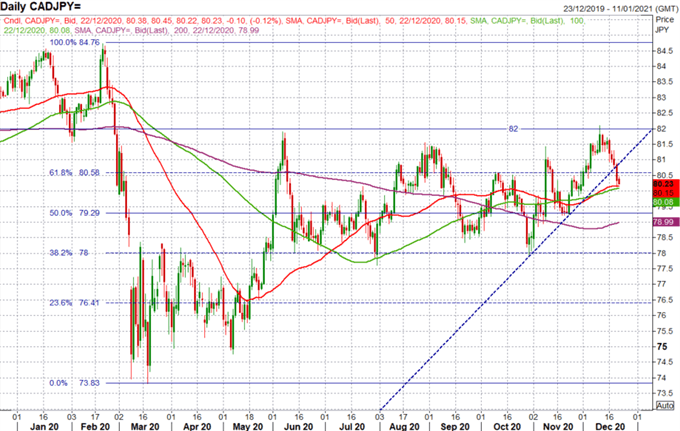Click the Cndl, CADJPY= Bid legend entry

click(144, 21)
